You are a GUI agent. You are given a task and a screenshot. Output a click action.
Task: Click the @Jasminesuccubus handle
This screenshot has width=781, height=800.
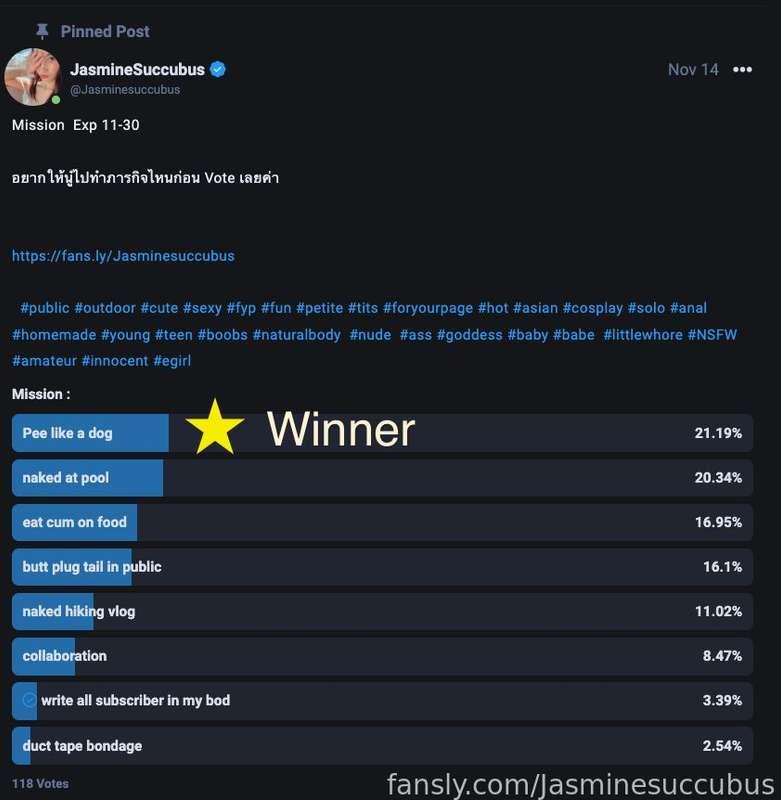point(125,90)
